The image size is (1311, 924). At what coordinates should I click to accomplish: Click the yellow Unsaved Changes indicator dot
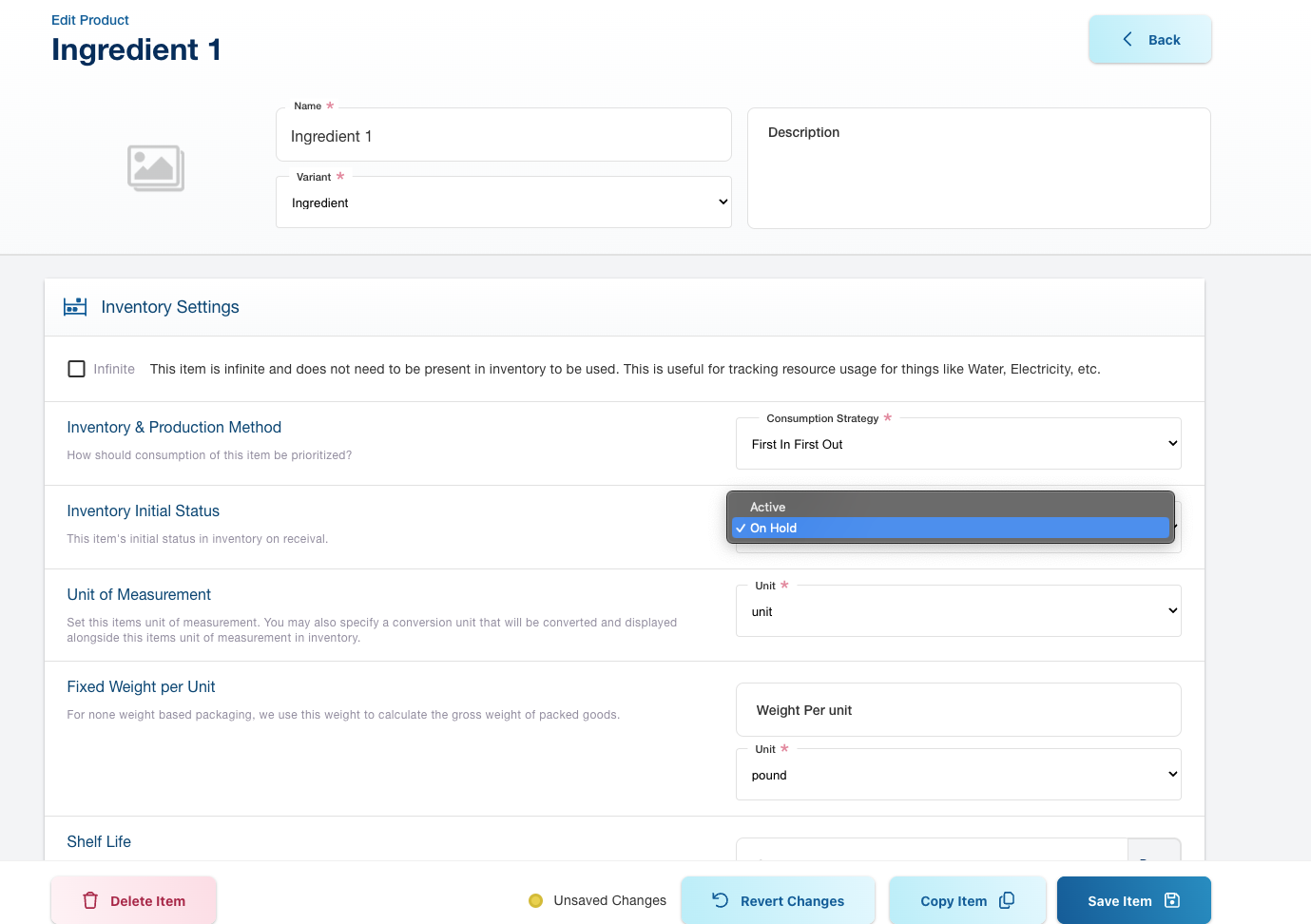(x=535, y=900)
